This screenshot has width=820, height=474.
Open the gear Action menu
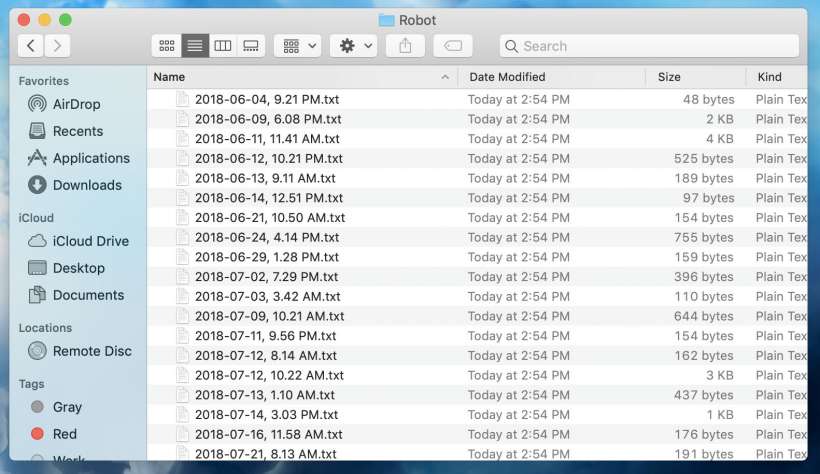click(355, 46)
